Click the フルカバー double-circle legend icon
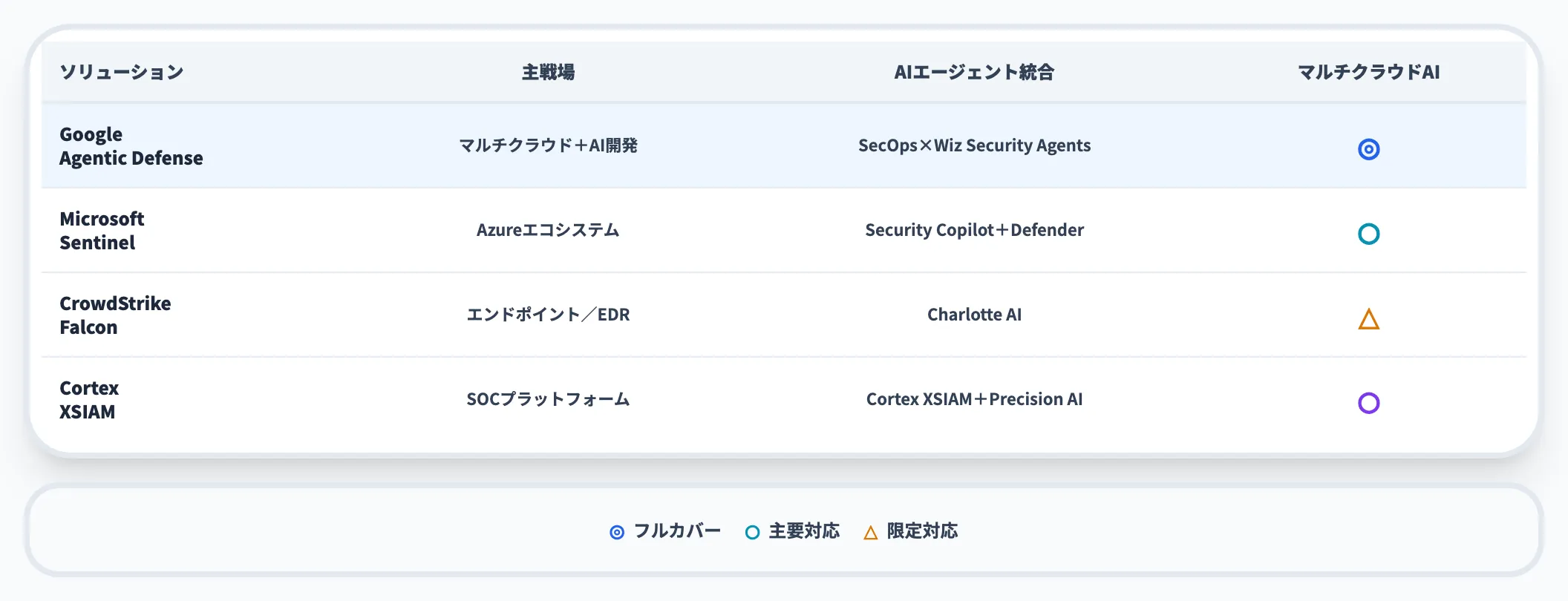Viewport: 1568px width, 601px height. coord(617,532)
